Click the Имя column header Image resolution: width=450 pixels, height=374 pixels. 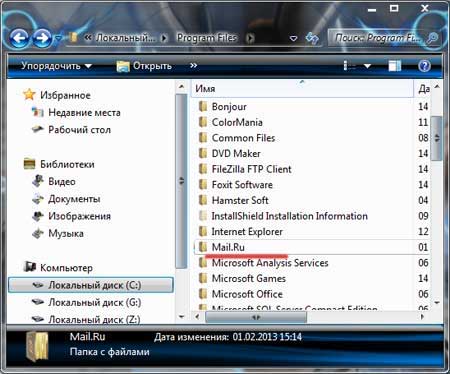pyautogui.click(x=302, y=89)
